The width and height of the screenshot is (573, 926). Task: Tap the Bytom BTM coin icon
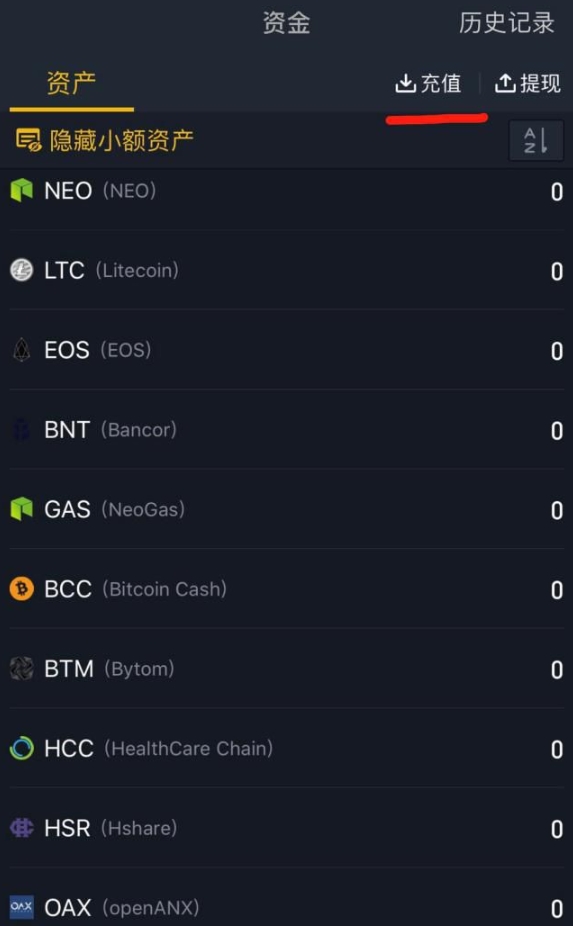[21, 669]
